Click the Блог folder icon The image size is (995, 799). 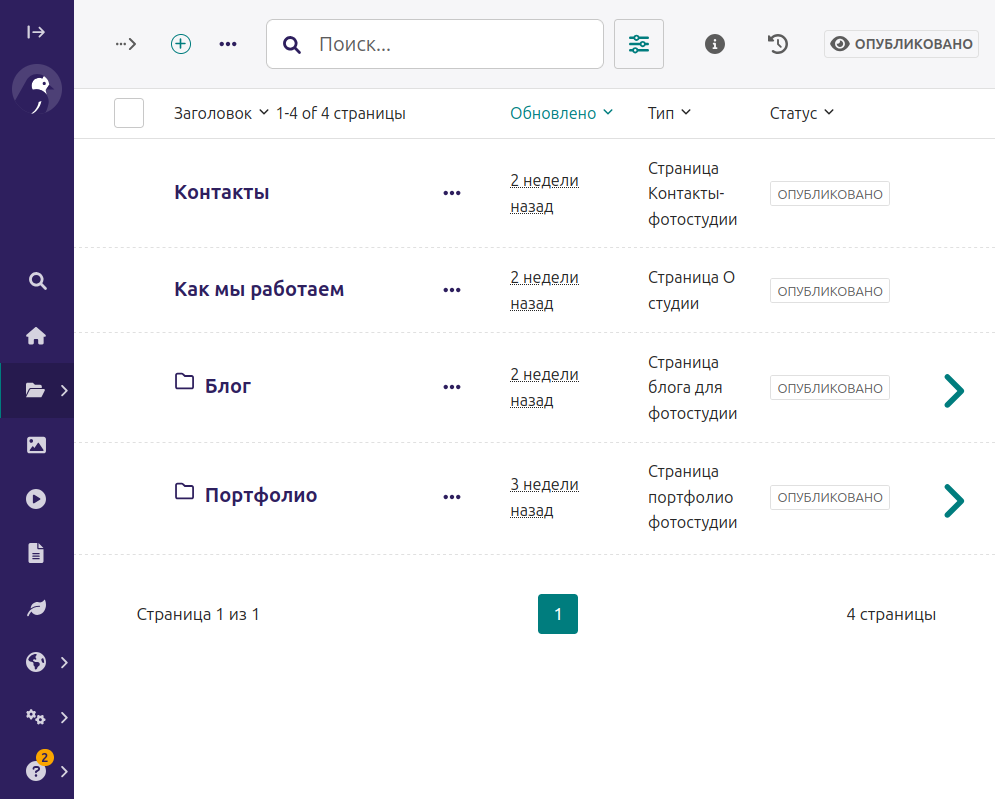185,381
